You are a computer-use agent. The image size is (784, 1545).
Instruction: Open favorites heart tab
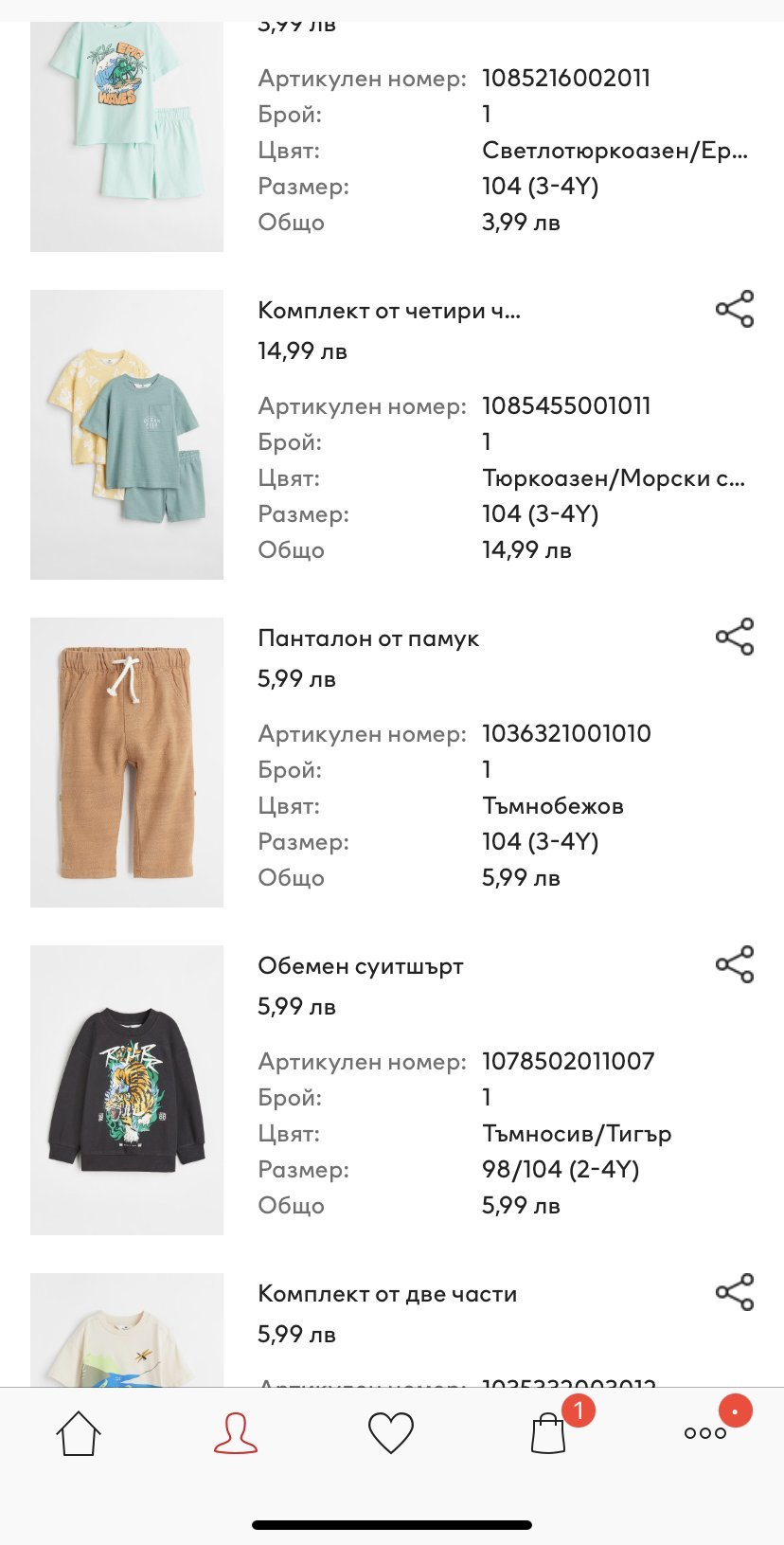coord(391,1433)
